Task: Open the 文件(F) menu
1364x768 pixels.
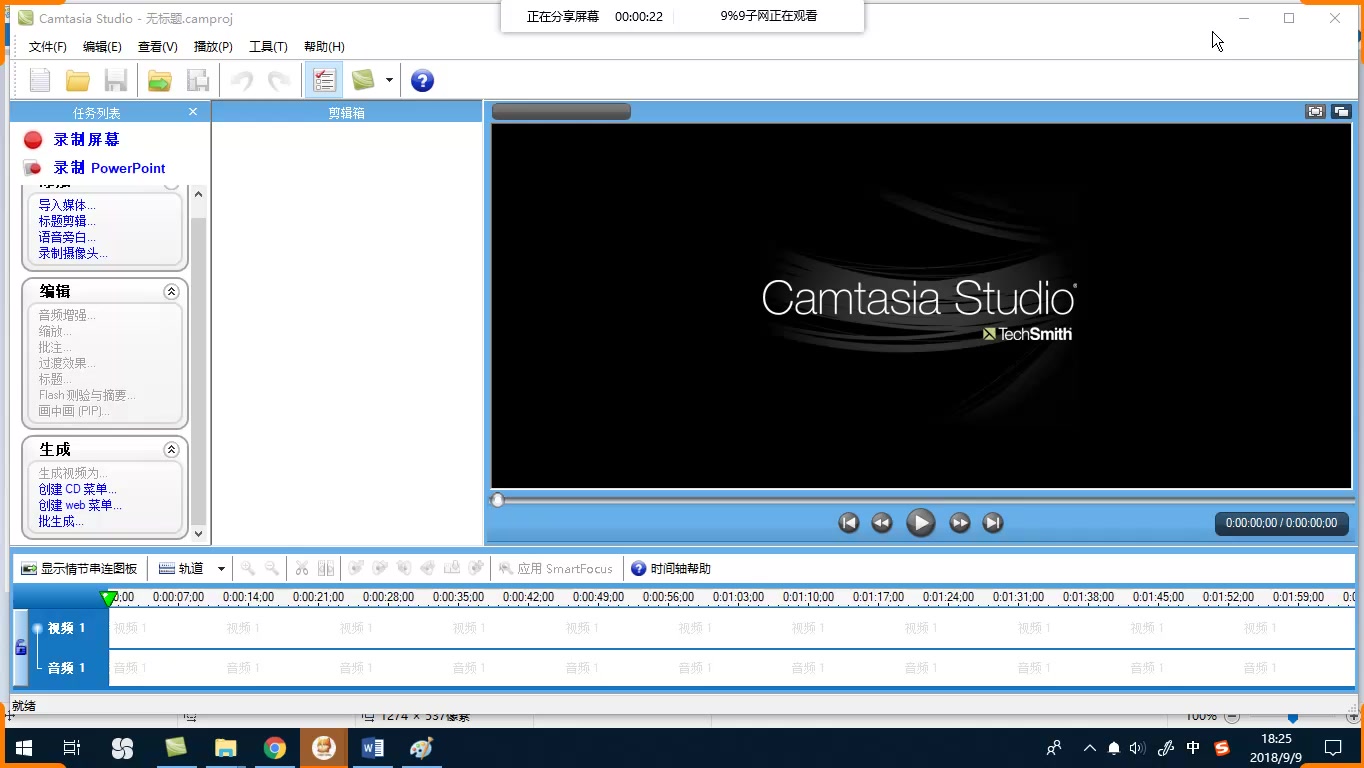Action: click(x=48, y=47)
